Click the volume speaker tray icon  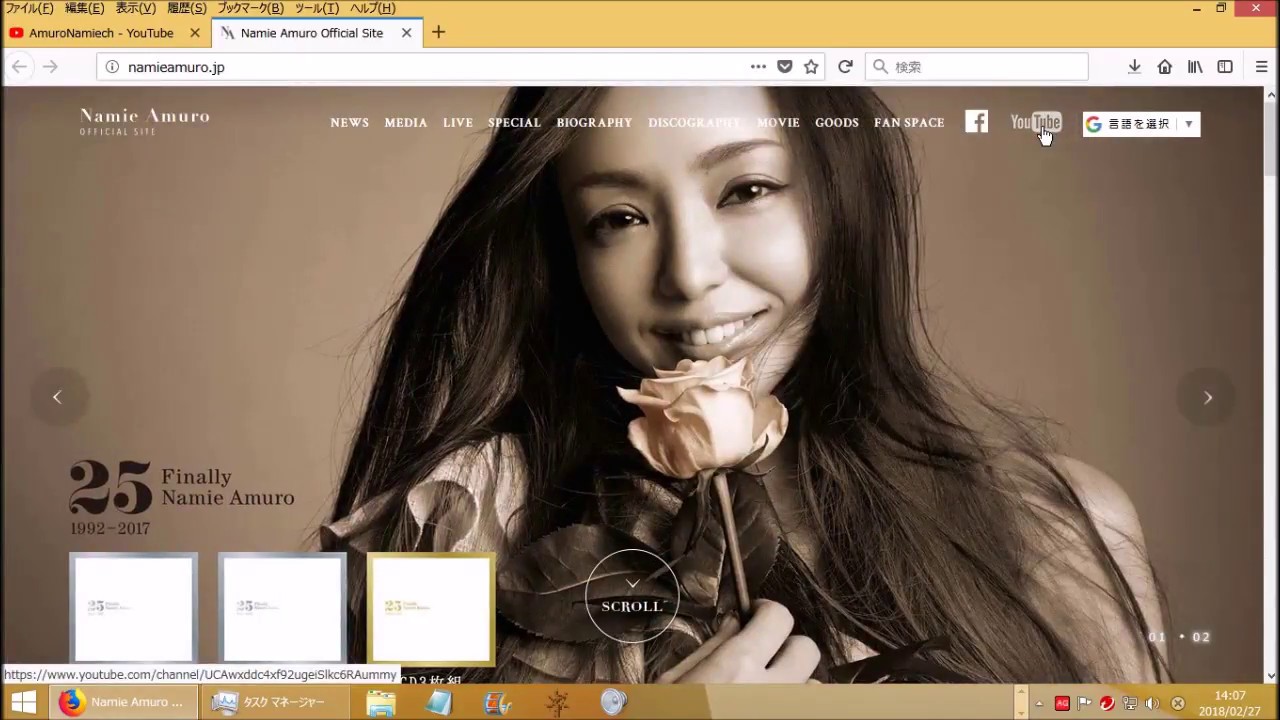point(1152,703)
